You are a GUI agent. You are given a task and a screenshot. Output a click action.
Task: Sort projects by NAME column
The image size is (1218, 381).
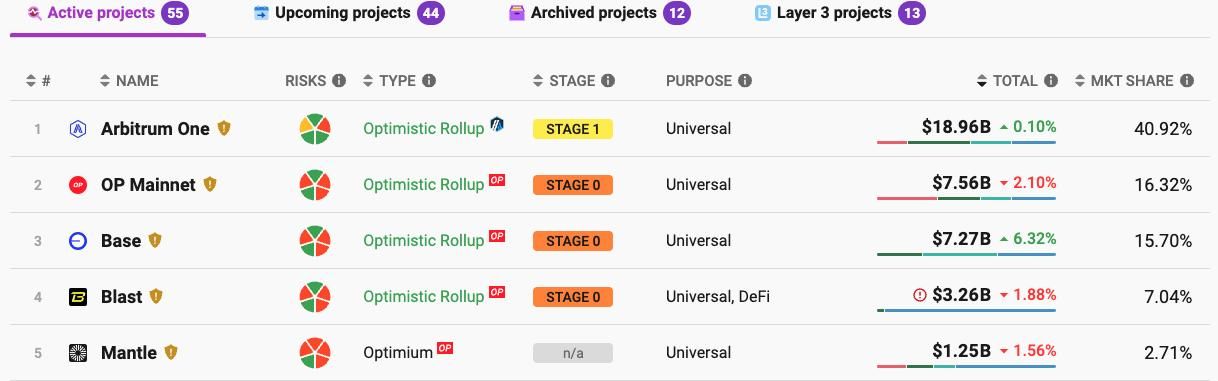tap(129, 81)
